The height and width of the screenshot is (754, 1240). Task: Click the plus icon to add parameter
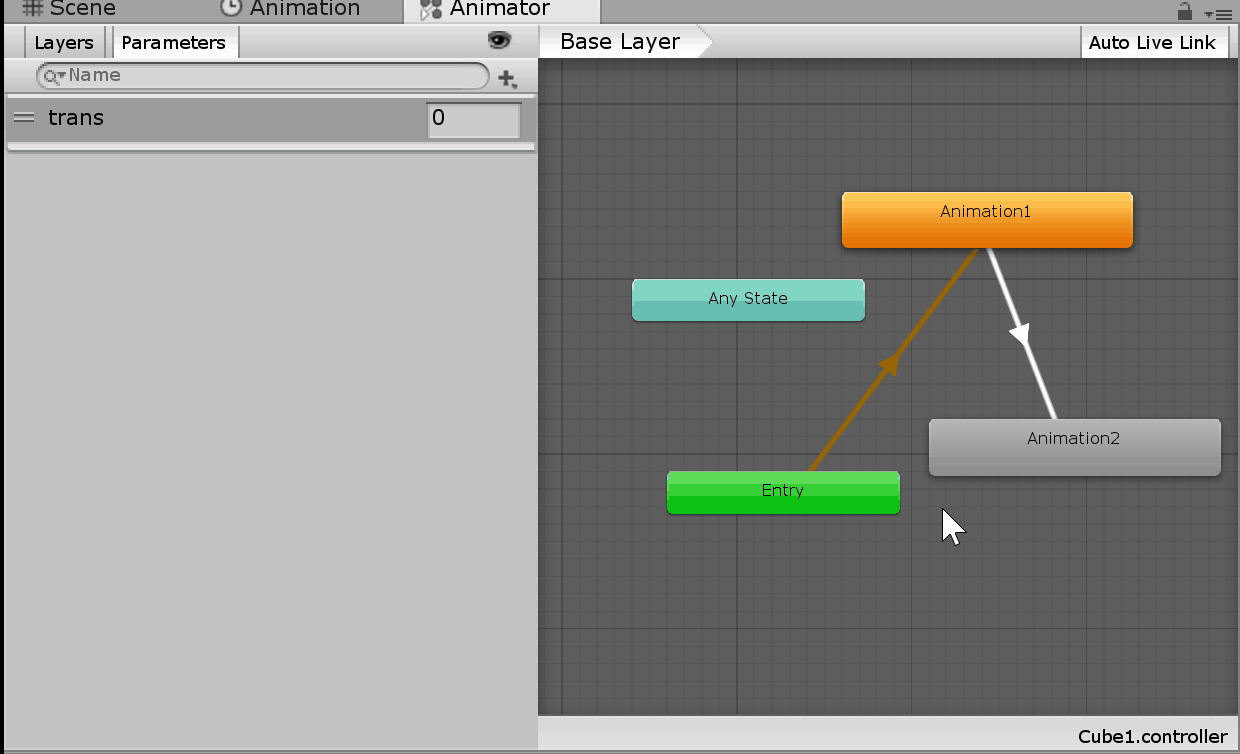pyautogui.click(x=507, y=78)
